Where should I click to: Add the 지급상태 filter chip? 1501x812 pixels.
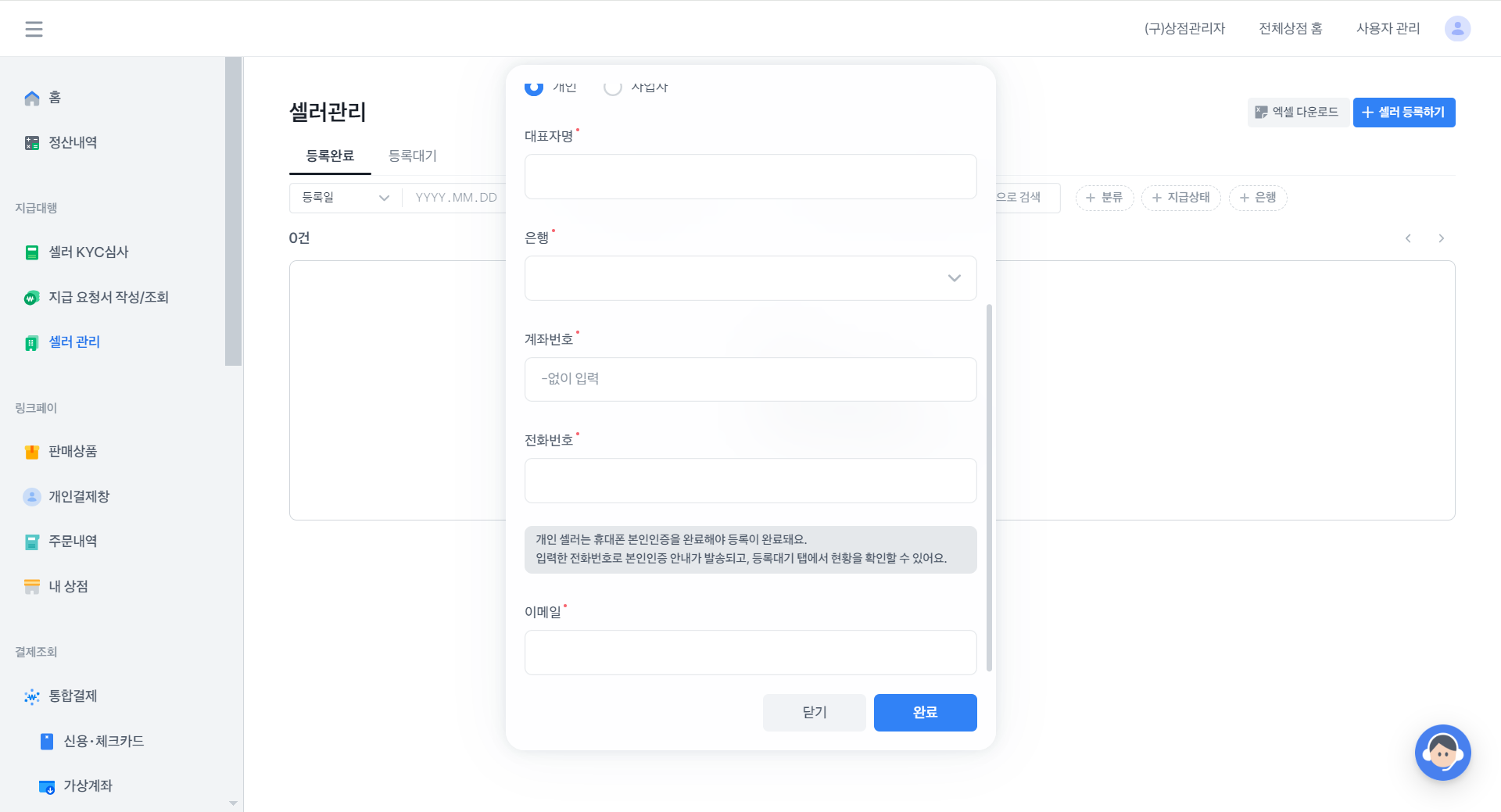(1180, 198)
